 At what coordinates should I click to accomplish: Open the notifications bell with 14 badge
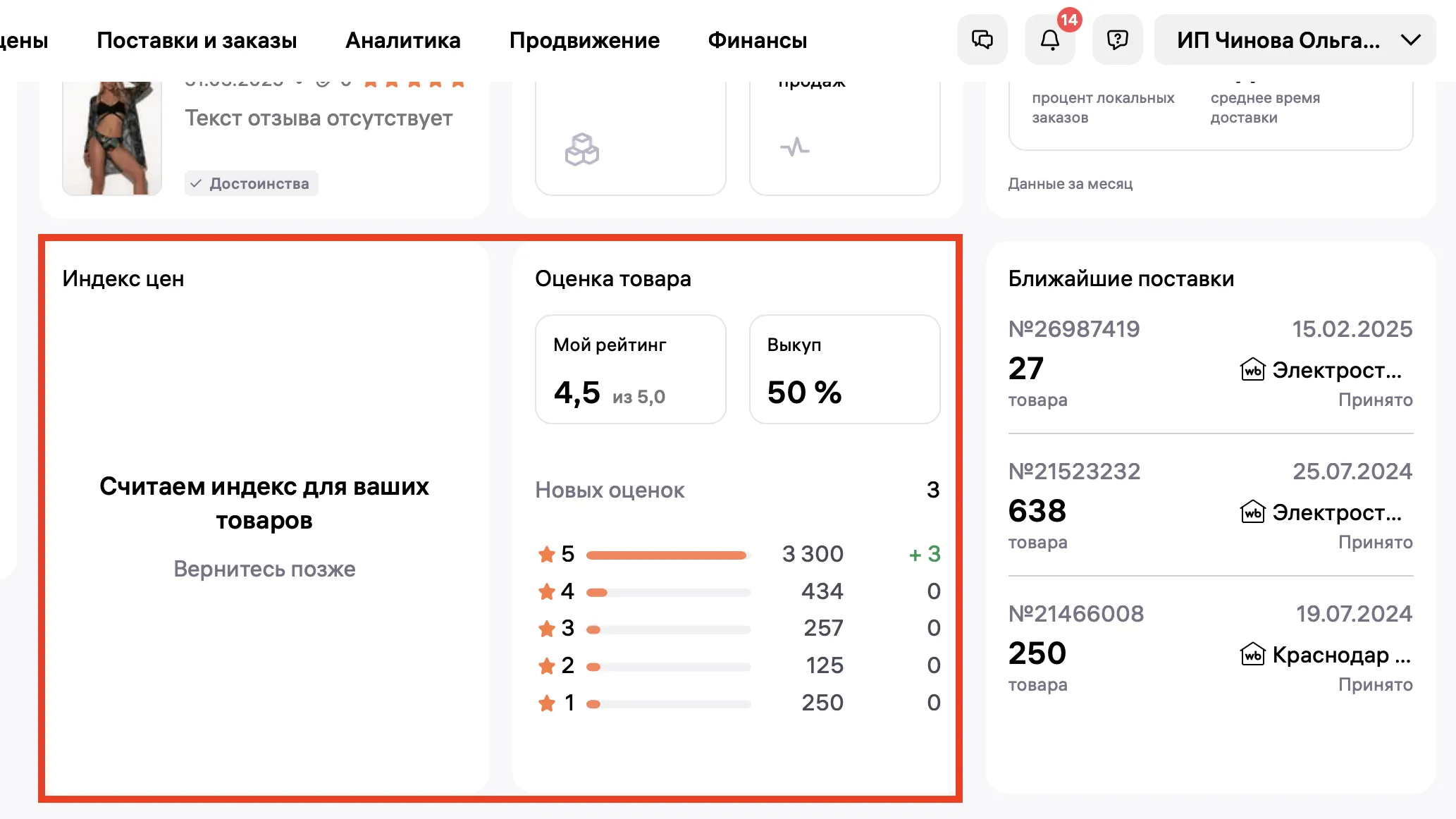[x=1049, y=40]
